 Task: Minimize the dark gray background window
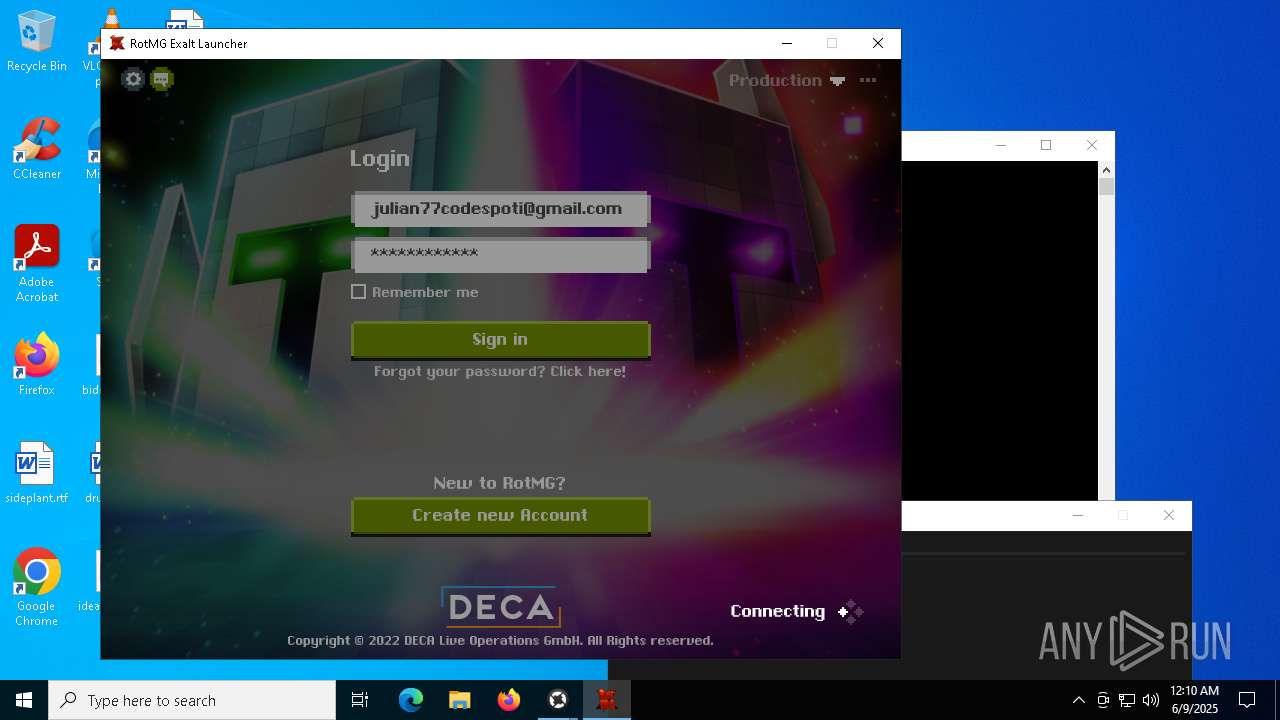(1078, 515)
